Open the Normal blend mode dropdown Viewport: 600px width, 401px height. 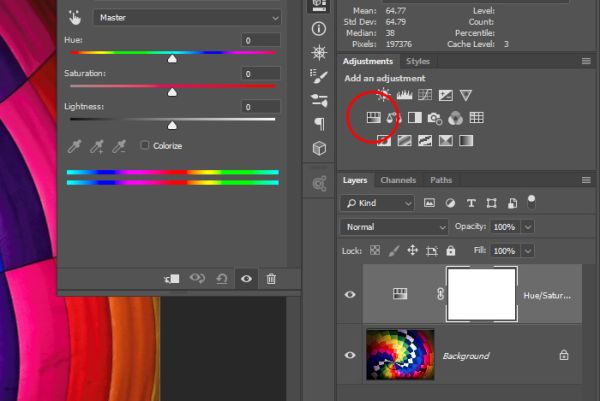click(394, 227)
